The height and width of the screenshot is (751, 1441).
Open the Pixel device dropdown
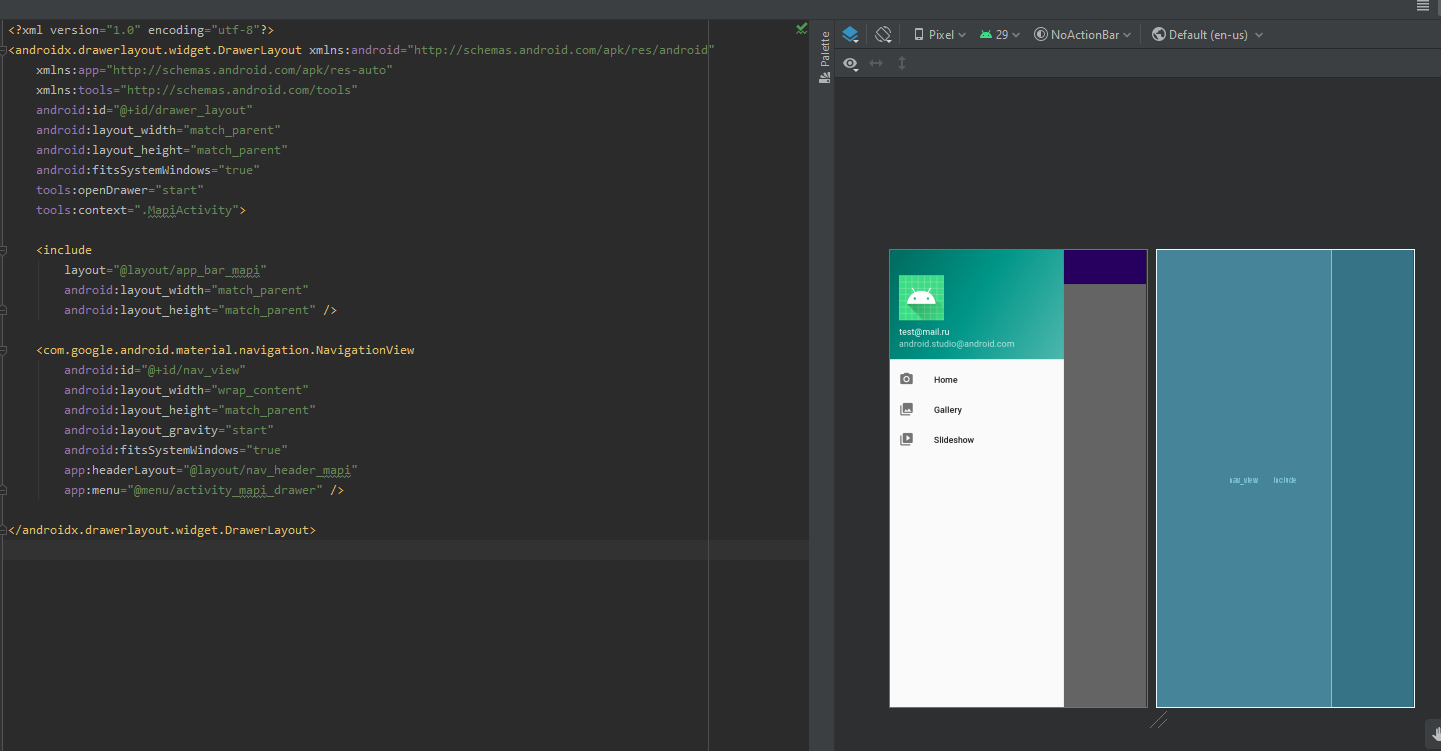point(939,34)
